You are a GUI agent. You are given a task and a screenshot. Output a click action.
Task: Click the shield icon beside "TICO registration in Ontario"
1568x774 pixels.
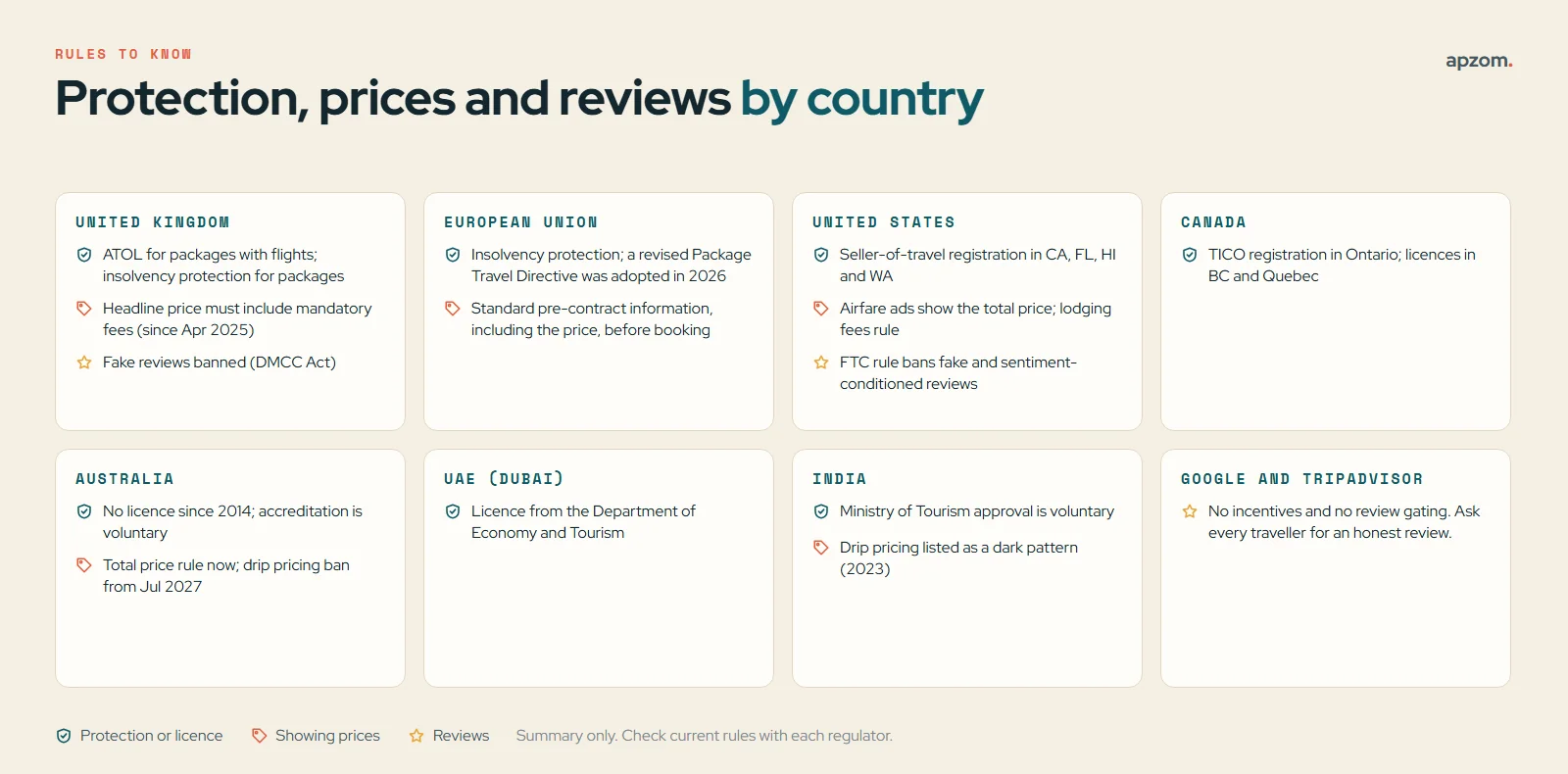[x=1190, y=255]
